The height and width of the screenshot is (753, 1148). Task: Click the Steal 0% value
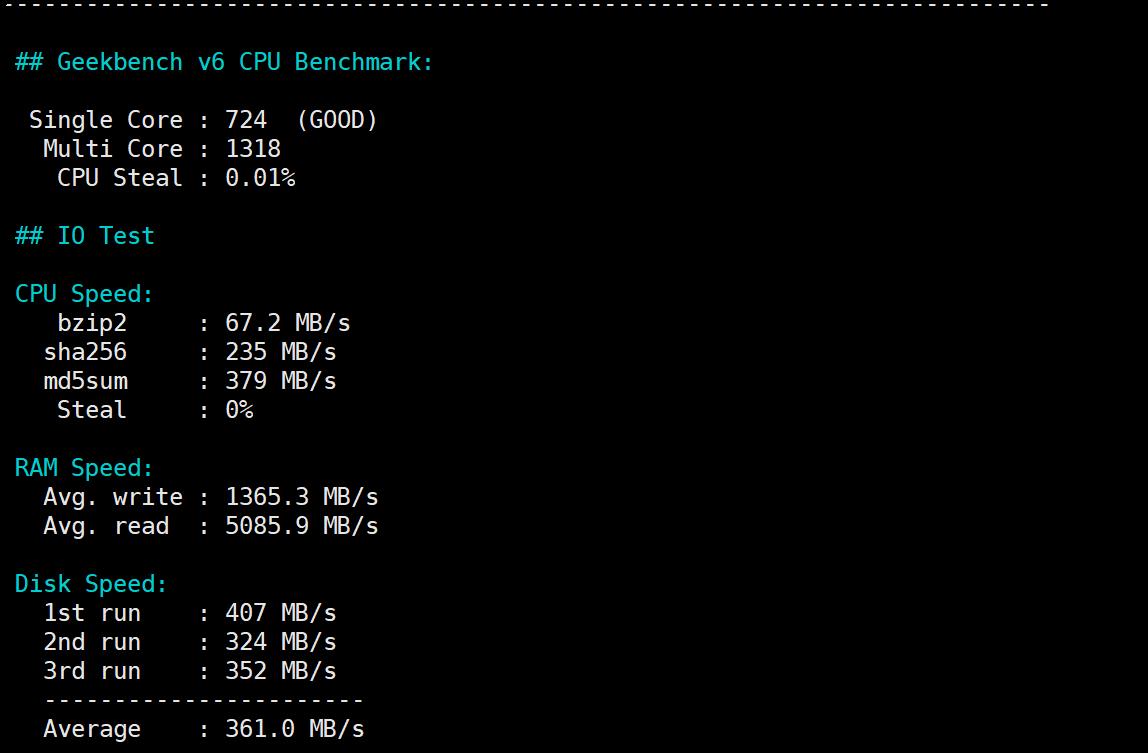[239, 410]
